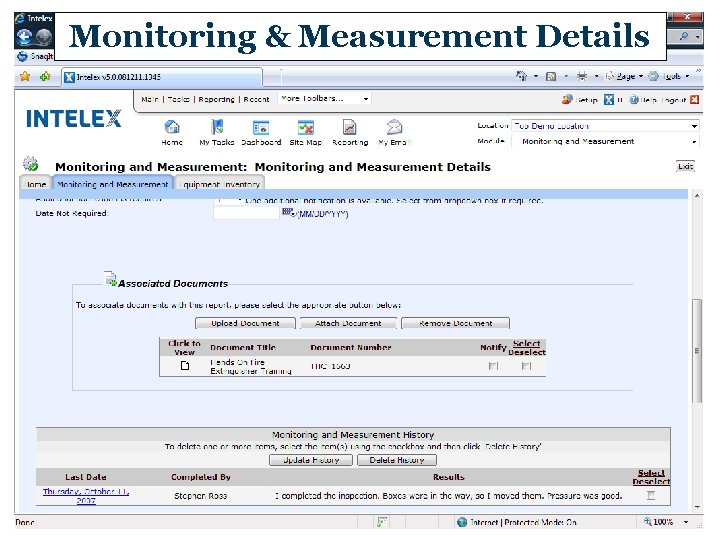Expand the browser Page menu dropdown

[x=641, y=76]
